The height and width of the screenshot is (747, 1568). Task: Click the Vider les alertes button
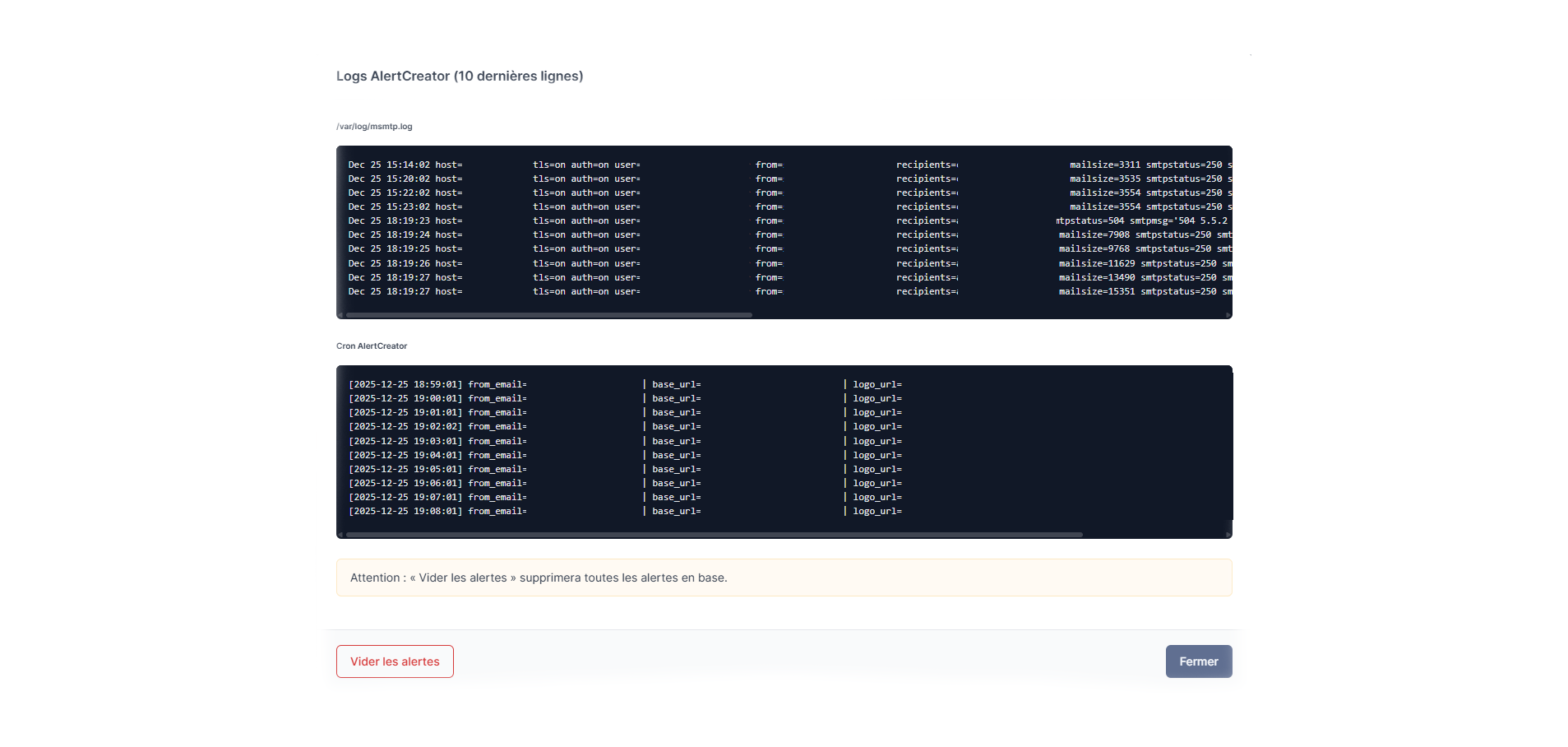click(394, 661)
